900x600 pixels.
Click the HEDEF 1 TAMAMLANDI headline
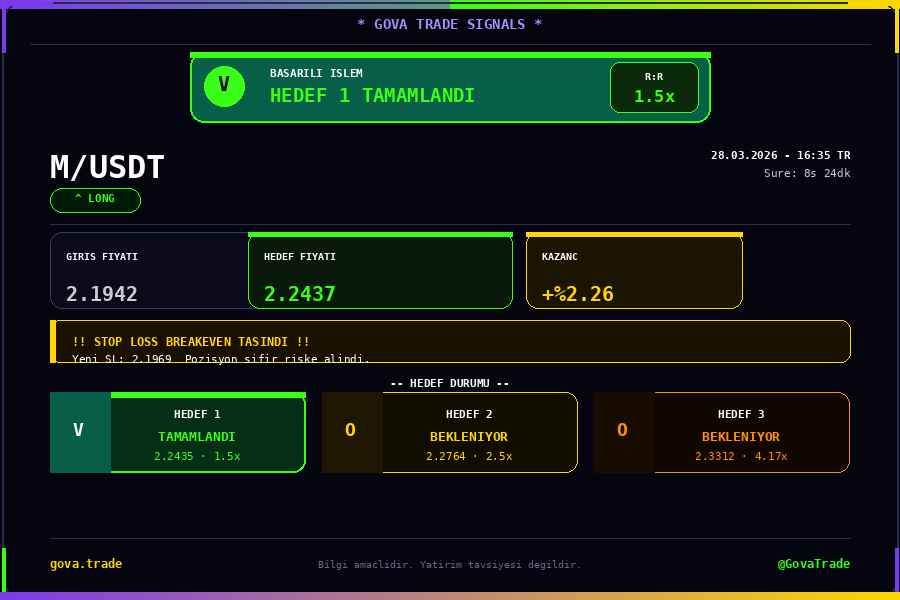373,95
